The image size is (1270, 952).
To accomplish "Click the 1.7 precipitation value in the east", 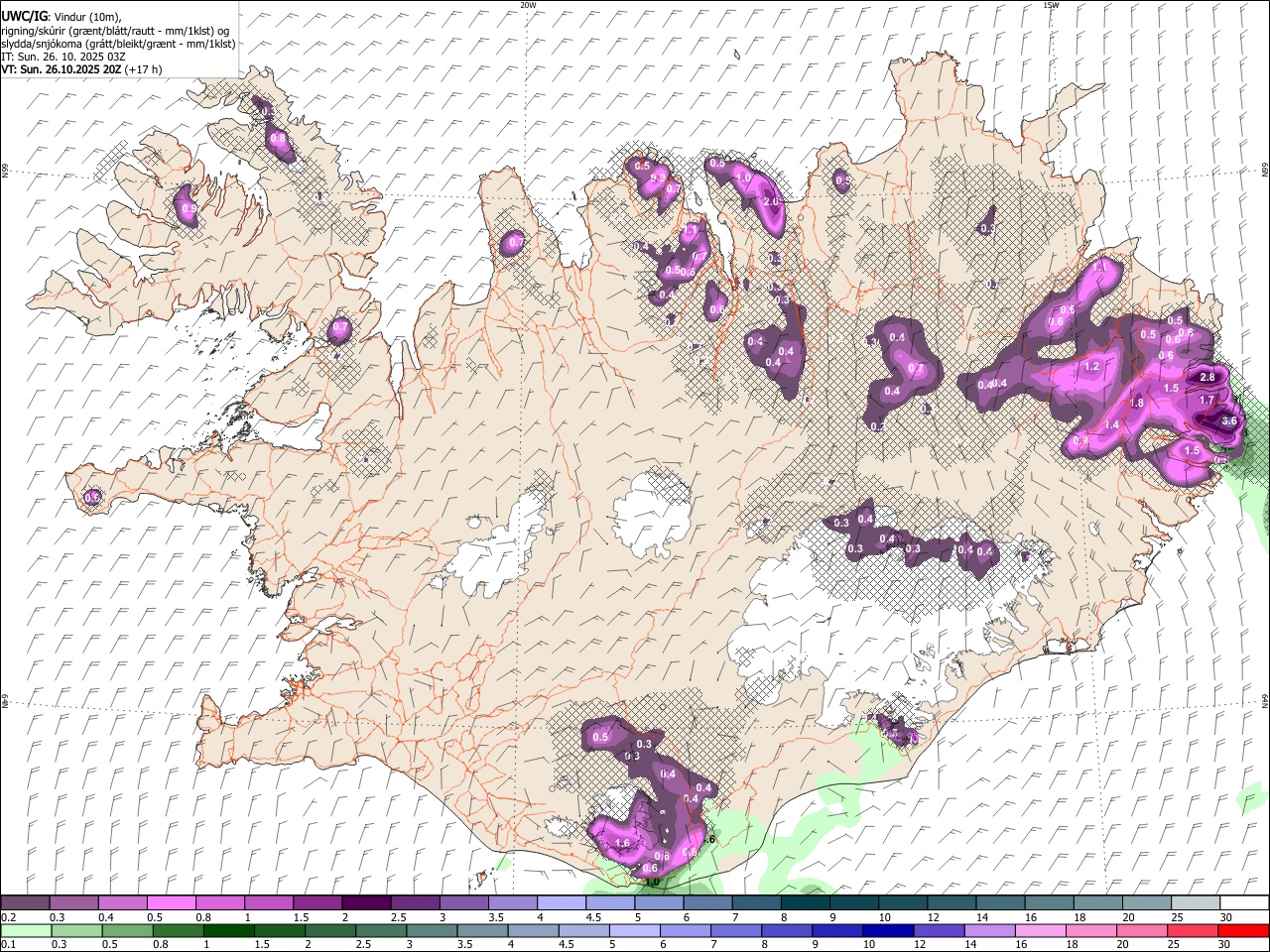I will [1206, 401].
